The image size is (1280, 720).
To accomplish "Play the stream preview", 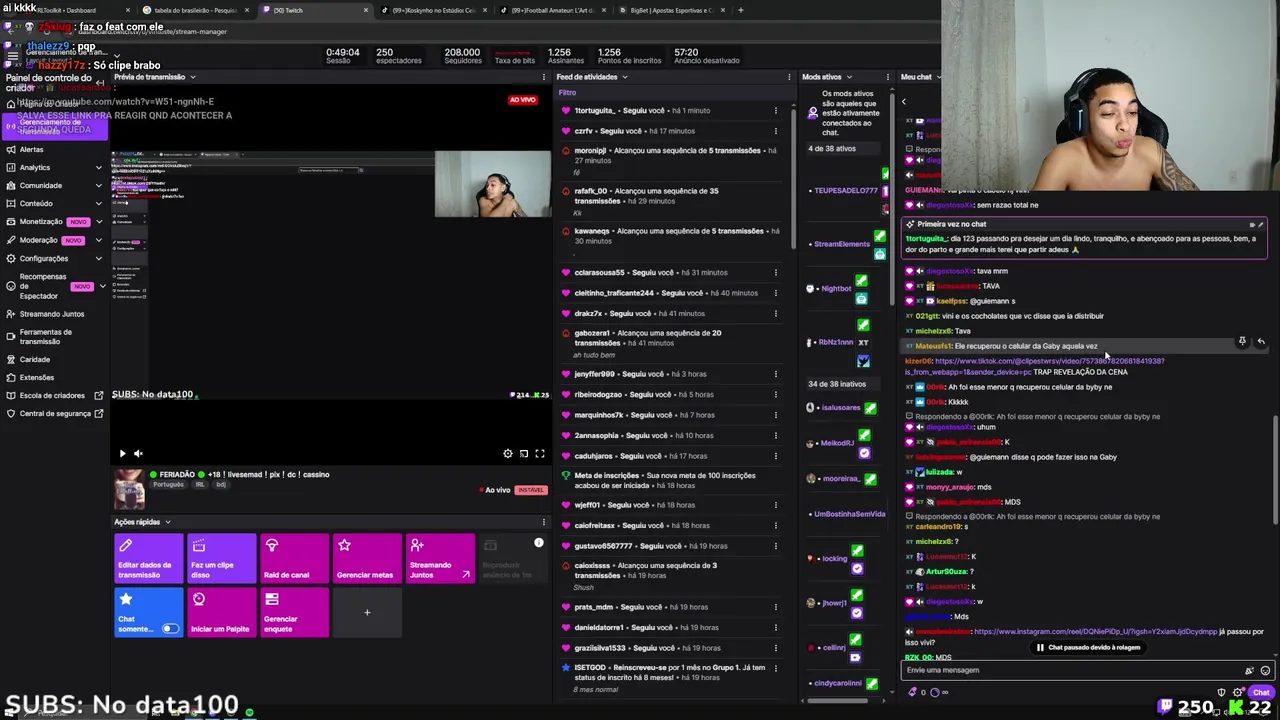I will (123, 454).
